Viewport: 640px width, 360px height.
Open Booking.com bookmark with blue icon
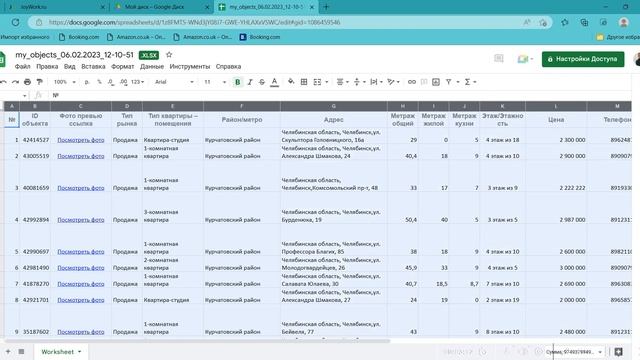tap(260, 37)
